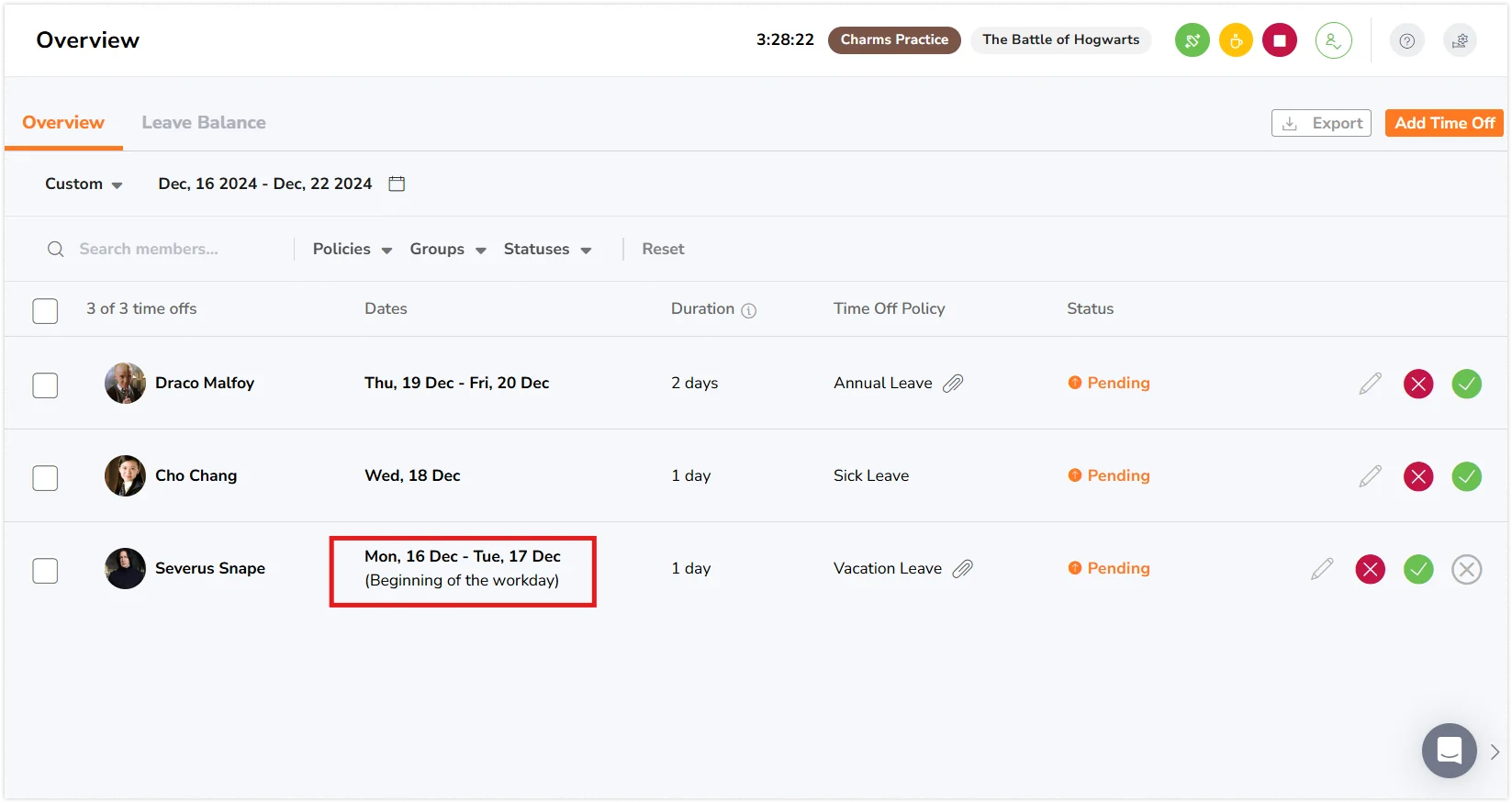Screen dimensions: 1512x803
Task: Click Add Time Off button
Action: pos(1444,123)
